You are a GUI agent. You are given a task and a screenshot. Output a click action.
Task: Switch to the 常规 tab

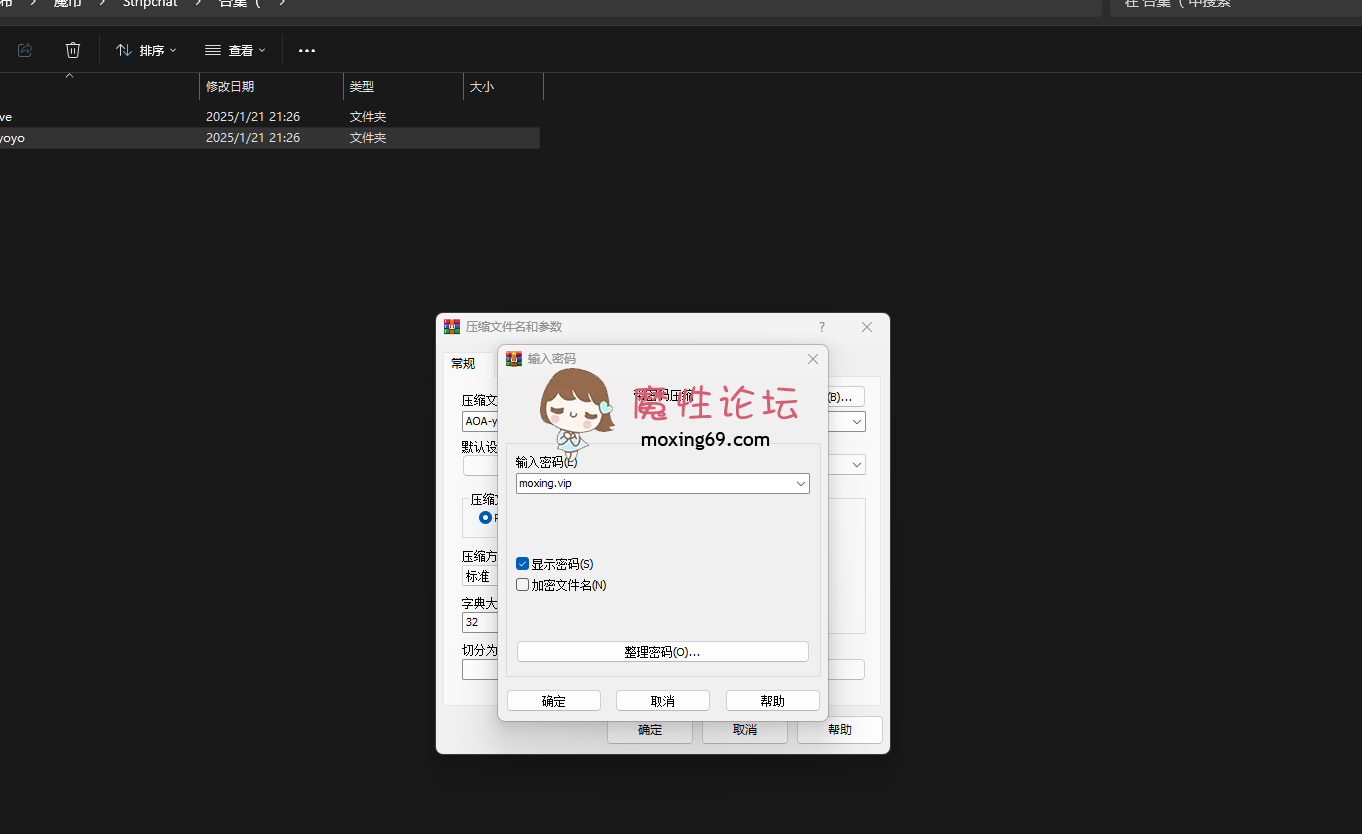click(463, 363)
